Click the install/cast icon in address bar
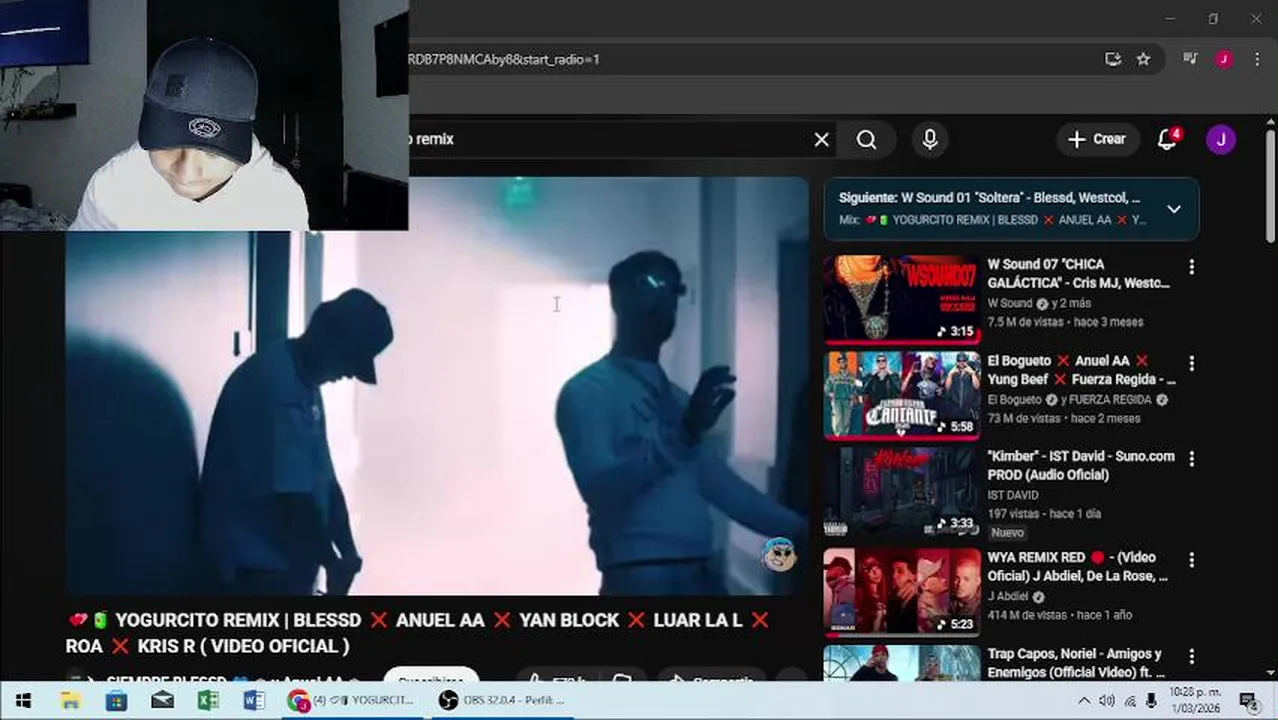This screenshot has height=720, width=1278. (x=1112, y=59)
